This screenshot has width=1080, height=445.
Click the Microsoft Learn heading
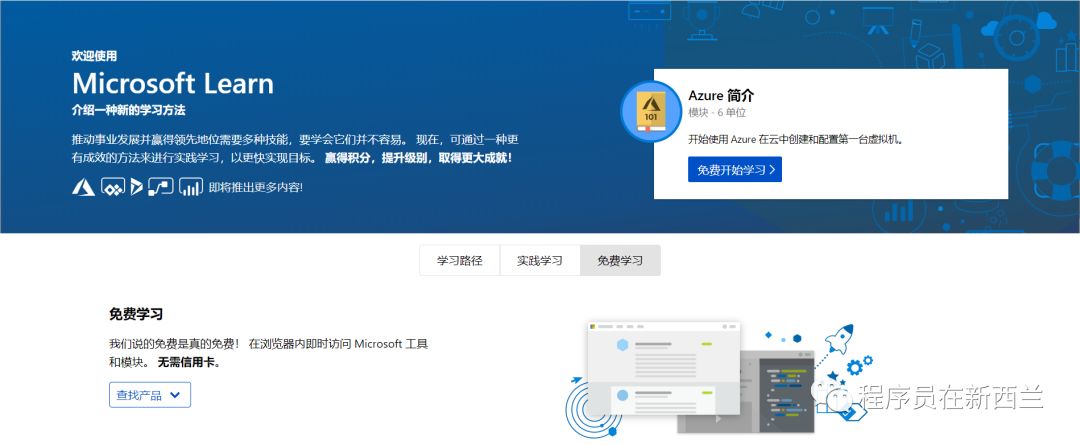click(173, 84)
